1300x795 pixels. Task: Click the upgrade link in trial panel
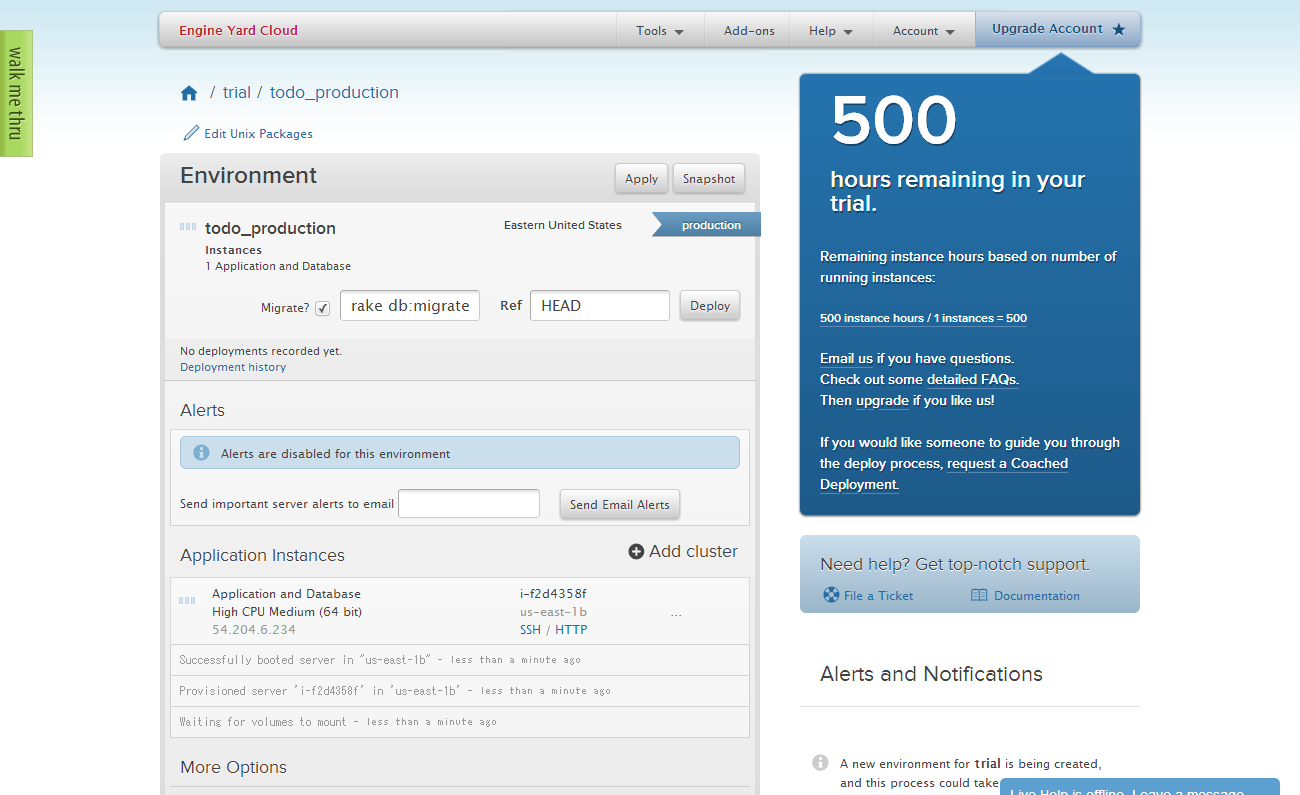tap(882, 400)
